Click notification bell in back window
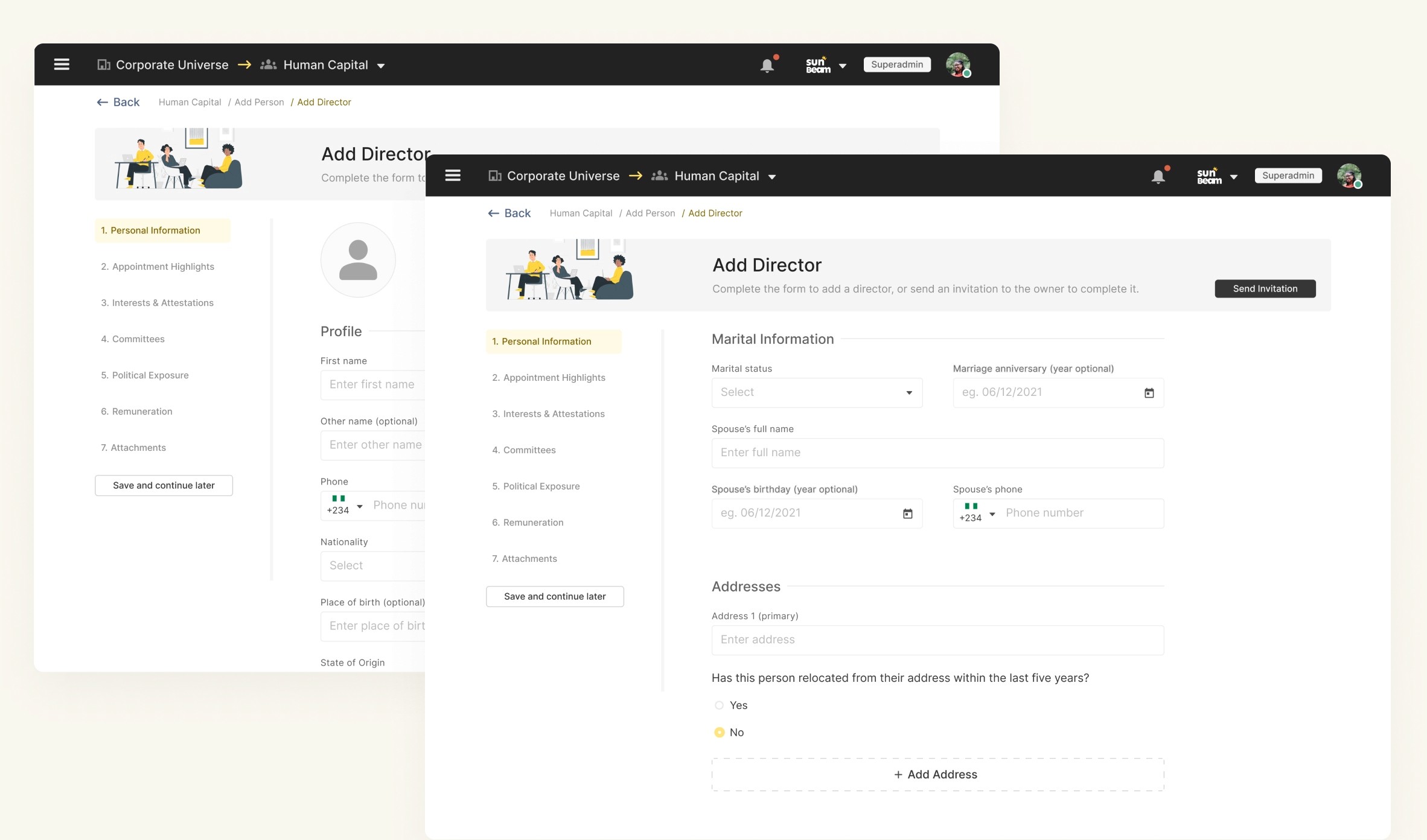1427x840 pixels. [x=767, y=65]
